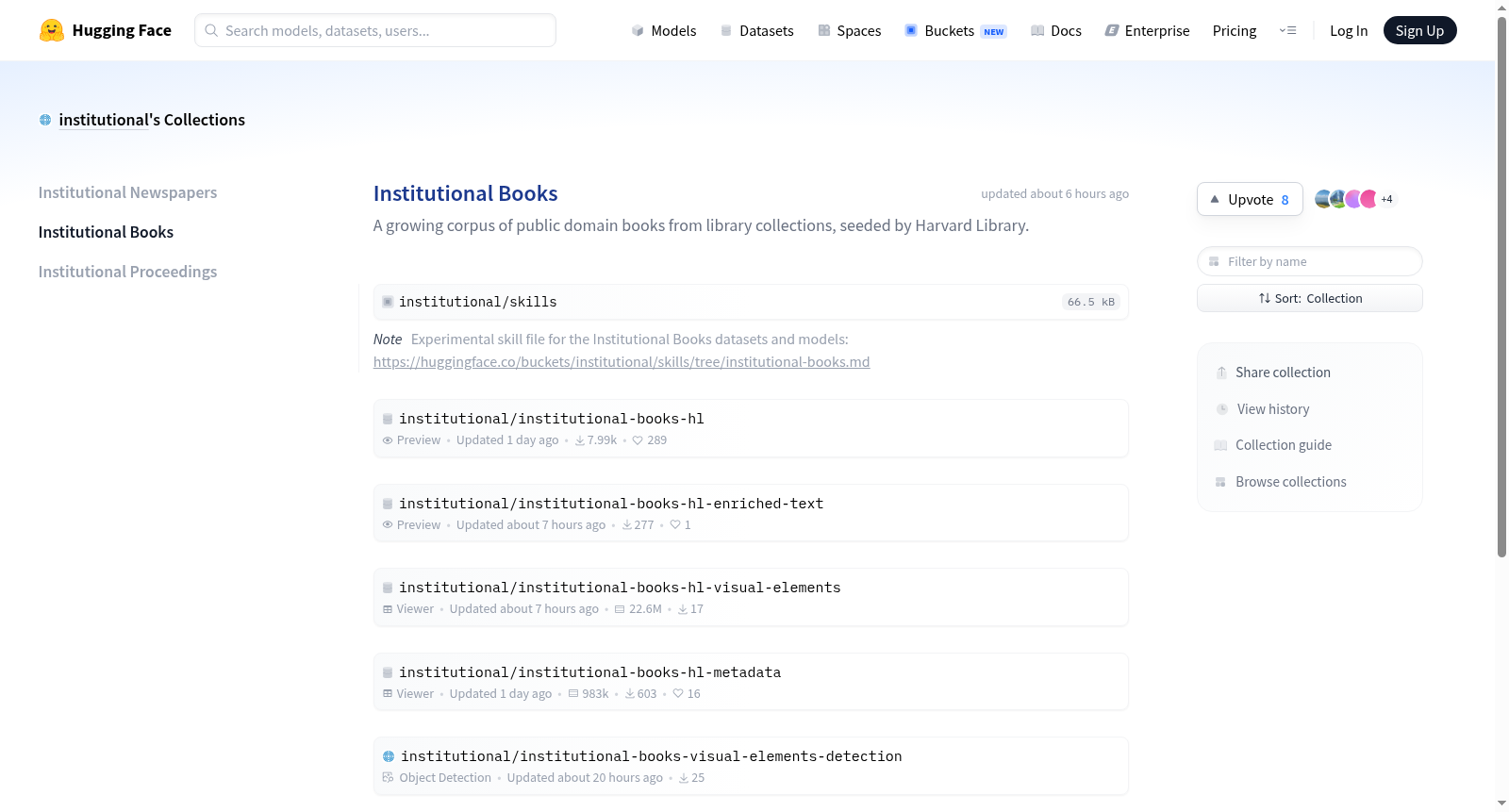Open the Models menu item
Image resolution: width=1509 pixels, height=812 pixels.
pos(664,30)
